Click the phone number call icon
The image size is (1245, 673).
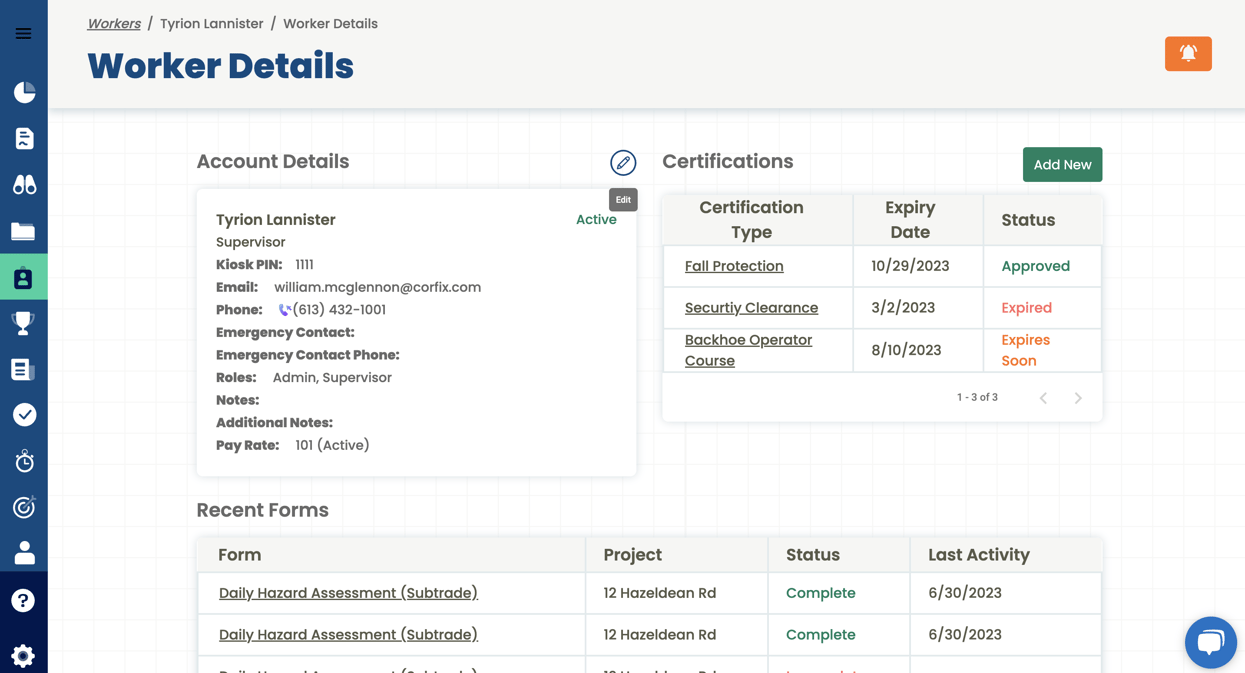tap(284, 310)
